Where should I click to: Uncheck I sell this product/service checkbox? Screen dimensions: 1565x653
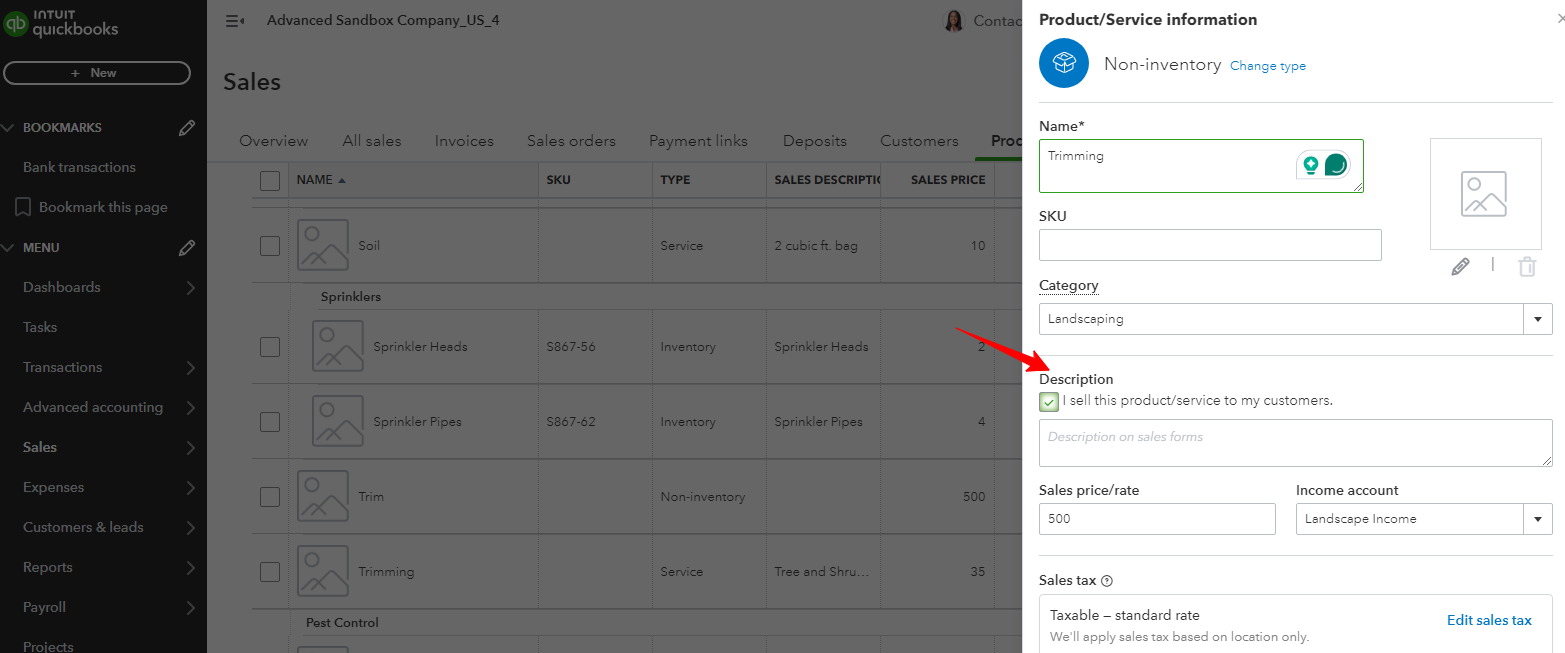coord(1049,402)
